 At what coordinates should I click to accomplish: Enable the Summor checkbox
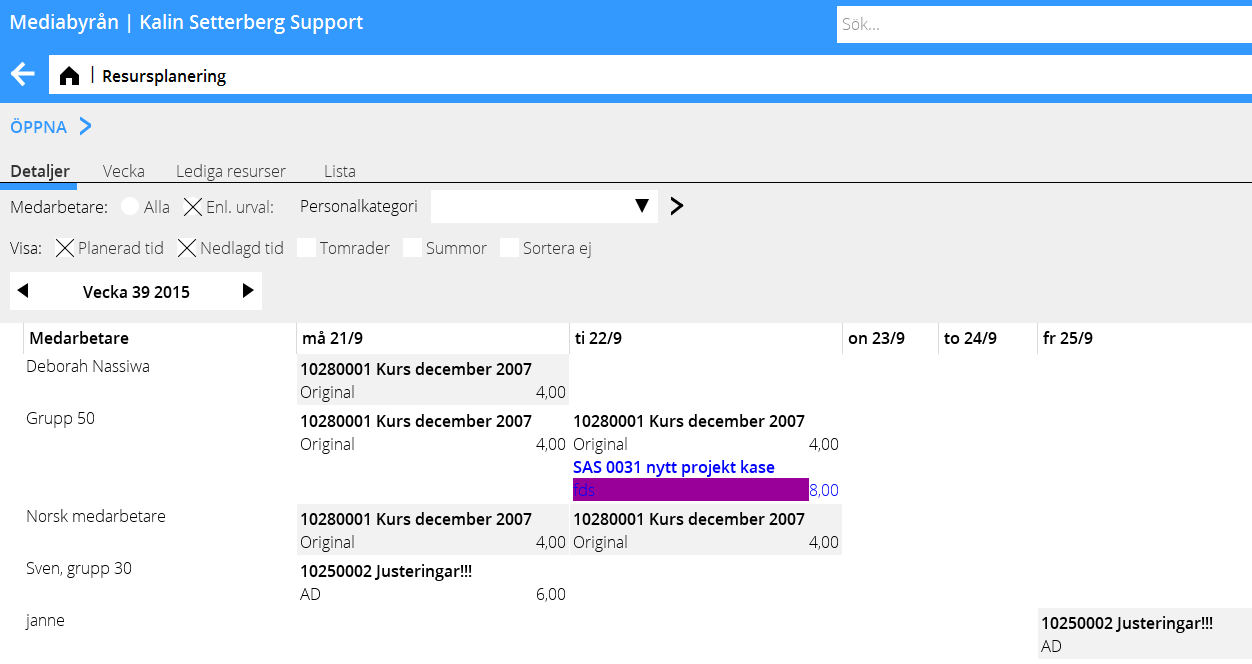click(412, 248)
